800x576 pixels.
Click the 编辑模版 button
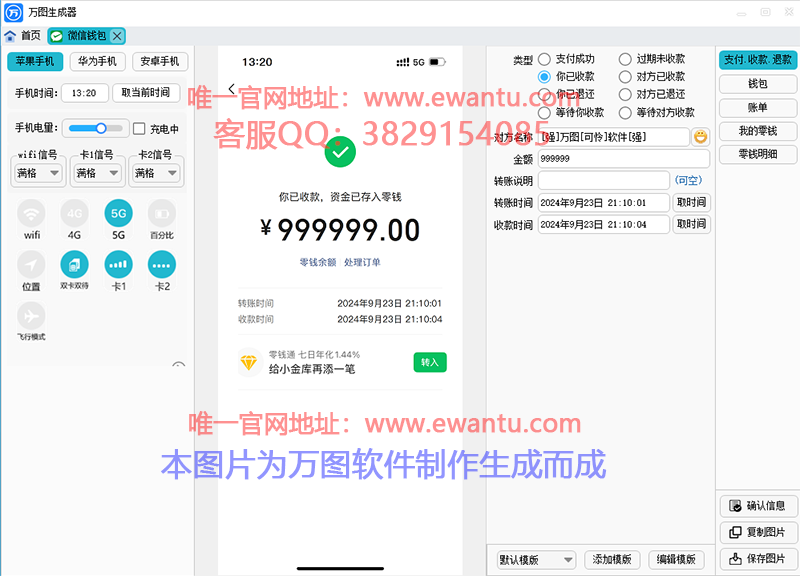pos(676,560)
